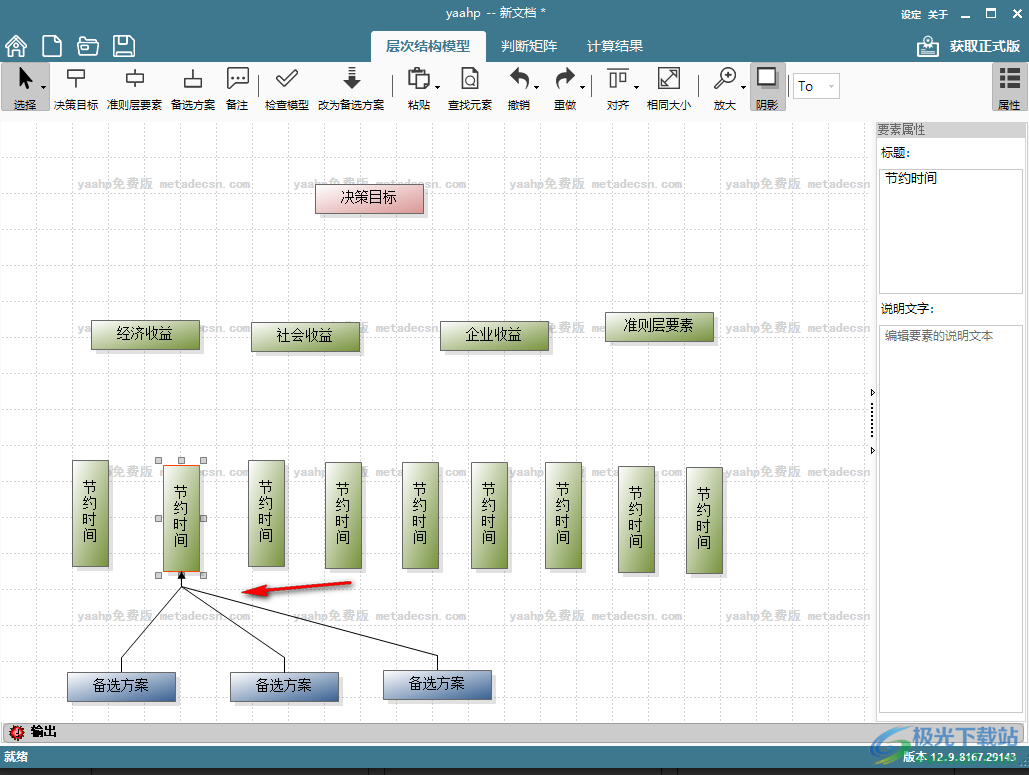Open the 'To' combo box dropdown
The height and width of the screenshot is (775, 1029).
pos(831,87)
